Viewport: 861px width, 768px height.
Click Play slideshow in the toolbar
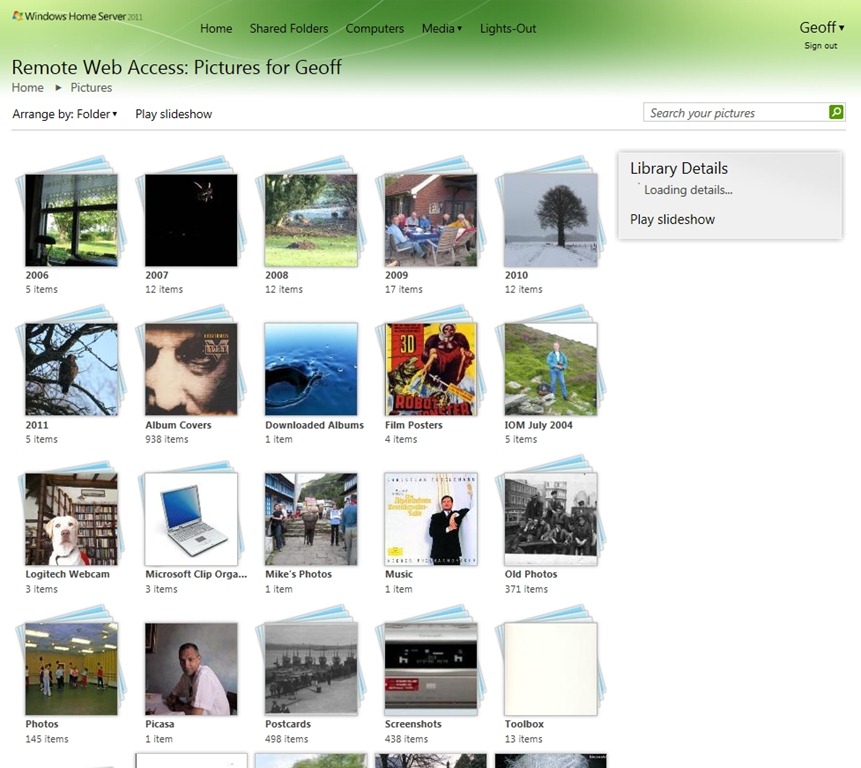tap(174, 114)
